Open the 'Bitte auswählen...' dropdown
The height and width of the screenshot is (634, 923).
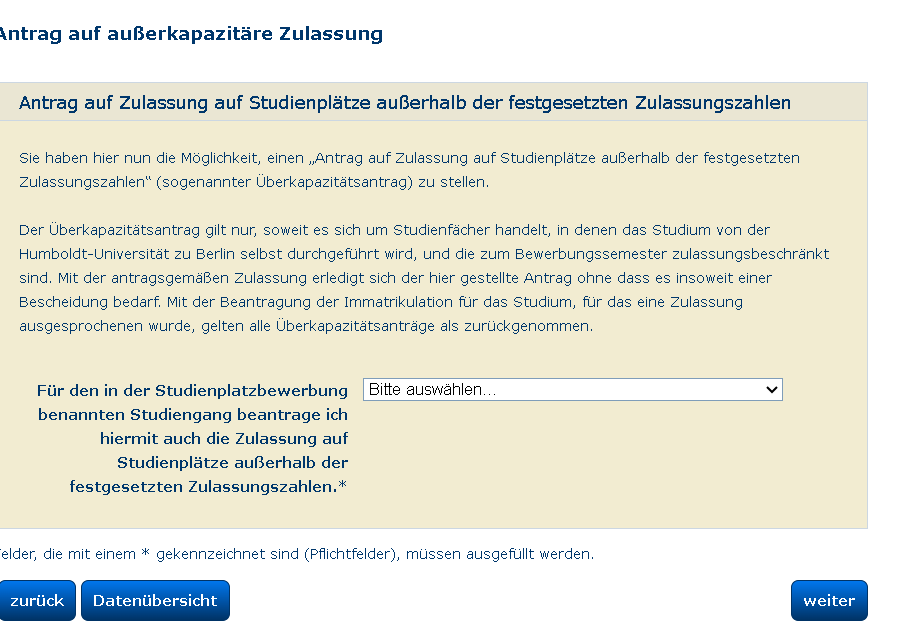tap(572, 390)
